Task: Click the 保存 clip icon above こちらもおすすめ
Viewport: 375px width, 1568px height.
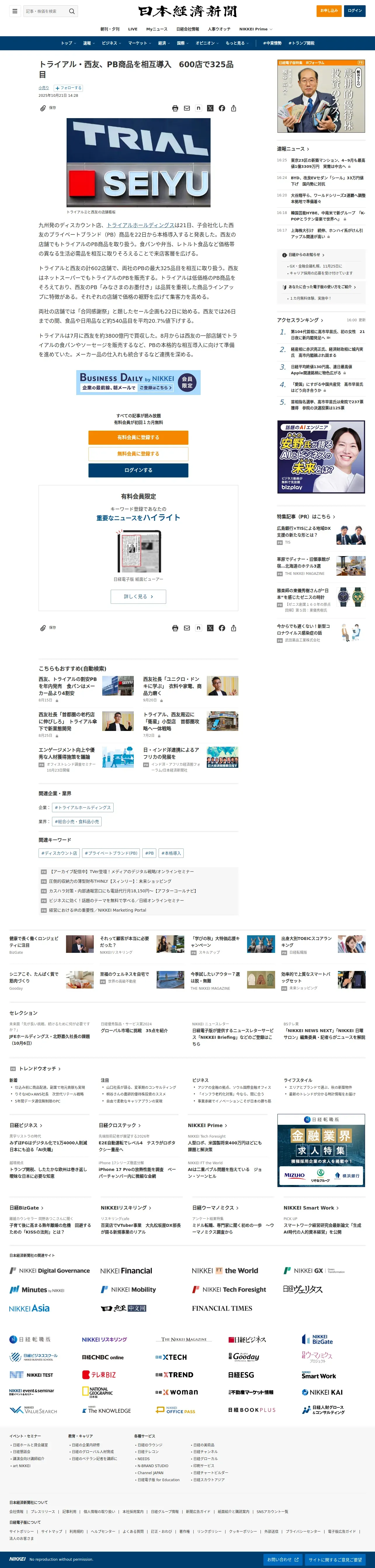Action: coord(43,628)
